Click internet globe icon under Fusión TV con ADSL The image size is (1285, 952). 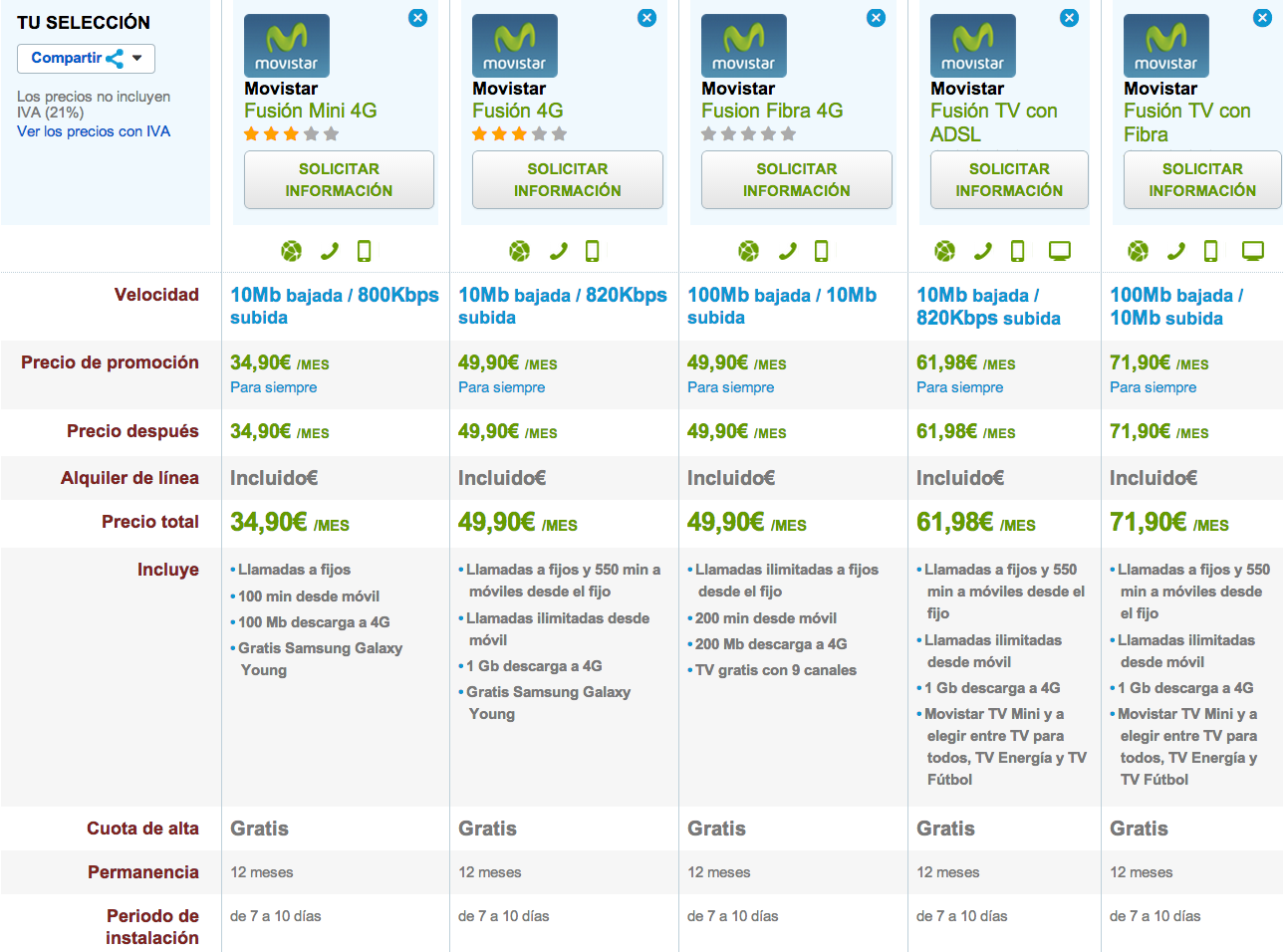tap(945, 251)
